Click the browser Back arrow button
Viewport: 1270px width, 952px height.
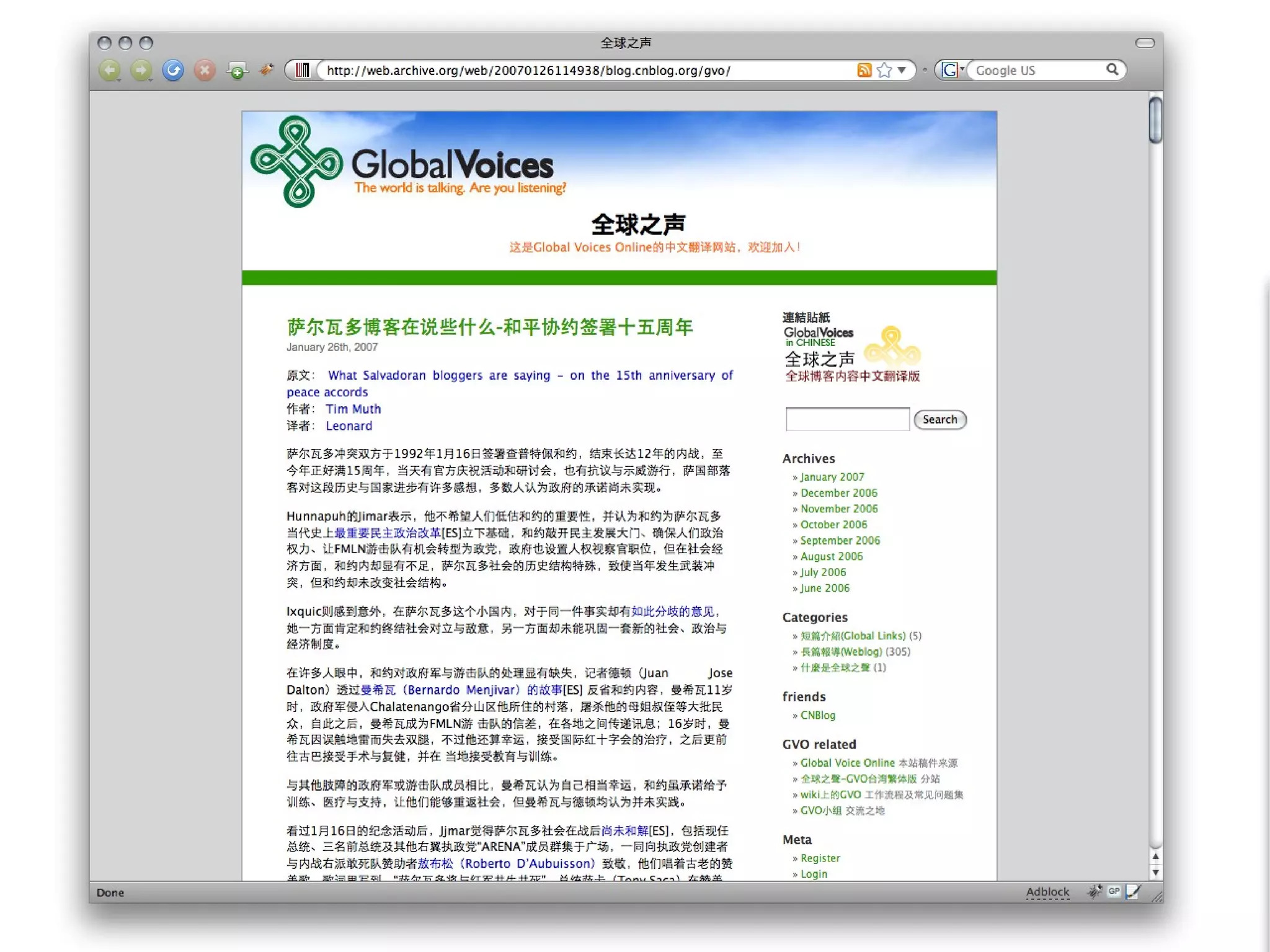pyautogui.click(x=110, y=70)
